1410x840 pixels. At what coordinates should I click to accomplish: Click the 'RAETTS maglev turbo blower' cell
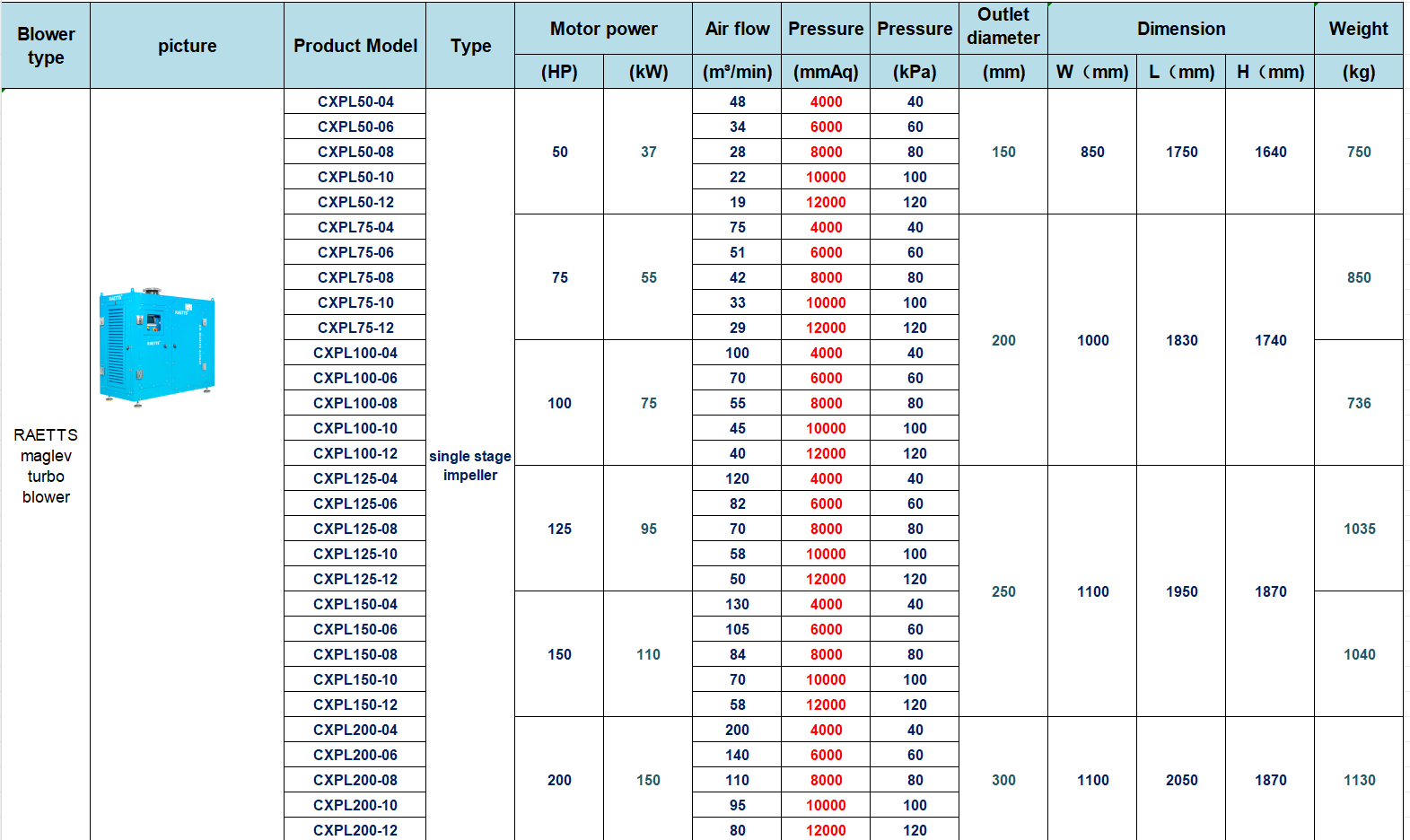46,465
